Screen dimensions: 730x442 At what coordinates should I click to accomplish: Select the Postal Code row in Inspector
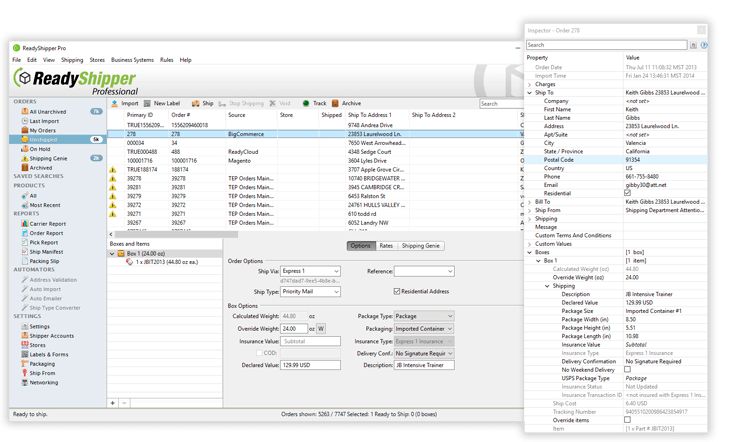point(616,160)
